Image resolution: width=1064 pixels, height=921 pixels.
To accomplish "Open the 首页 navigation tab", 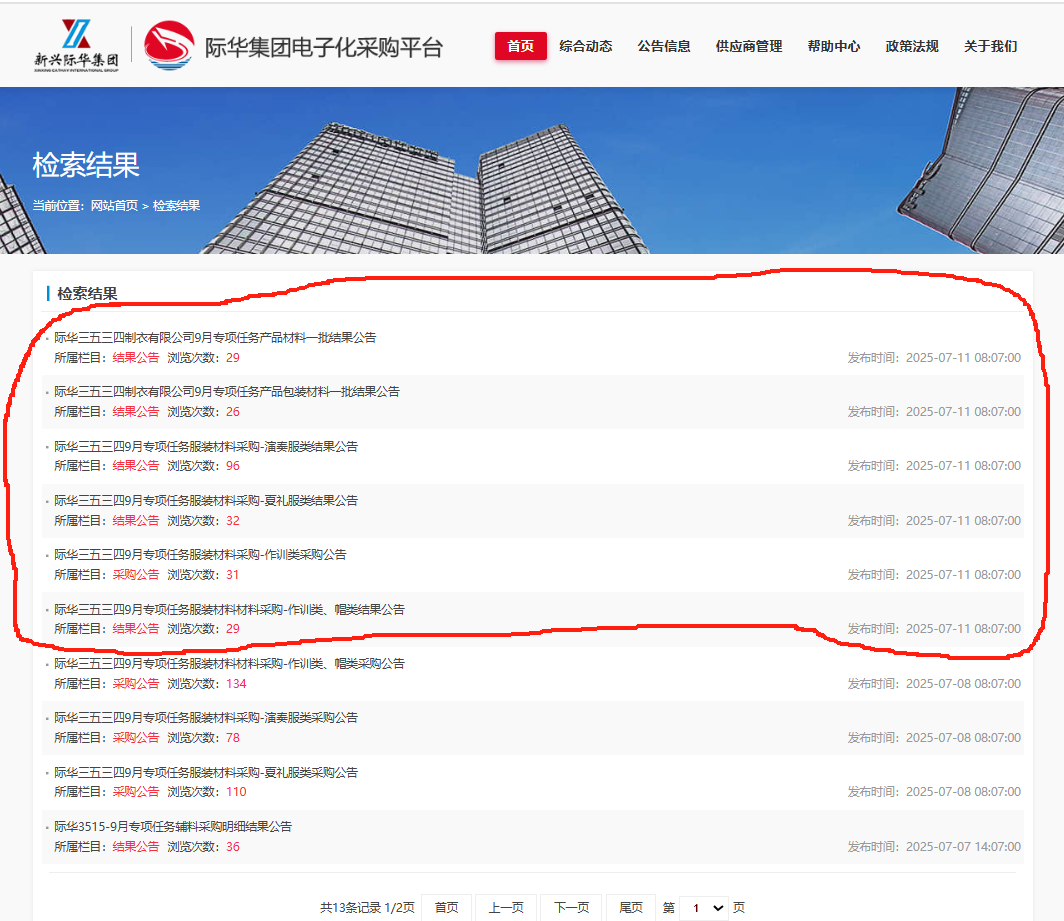I will pyautogui.click(x=520, y=46).
